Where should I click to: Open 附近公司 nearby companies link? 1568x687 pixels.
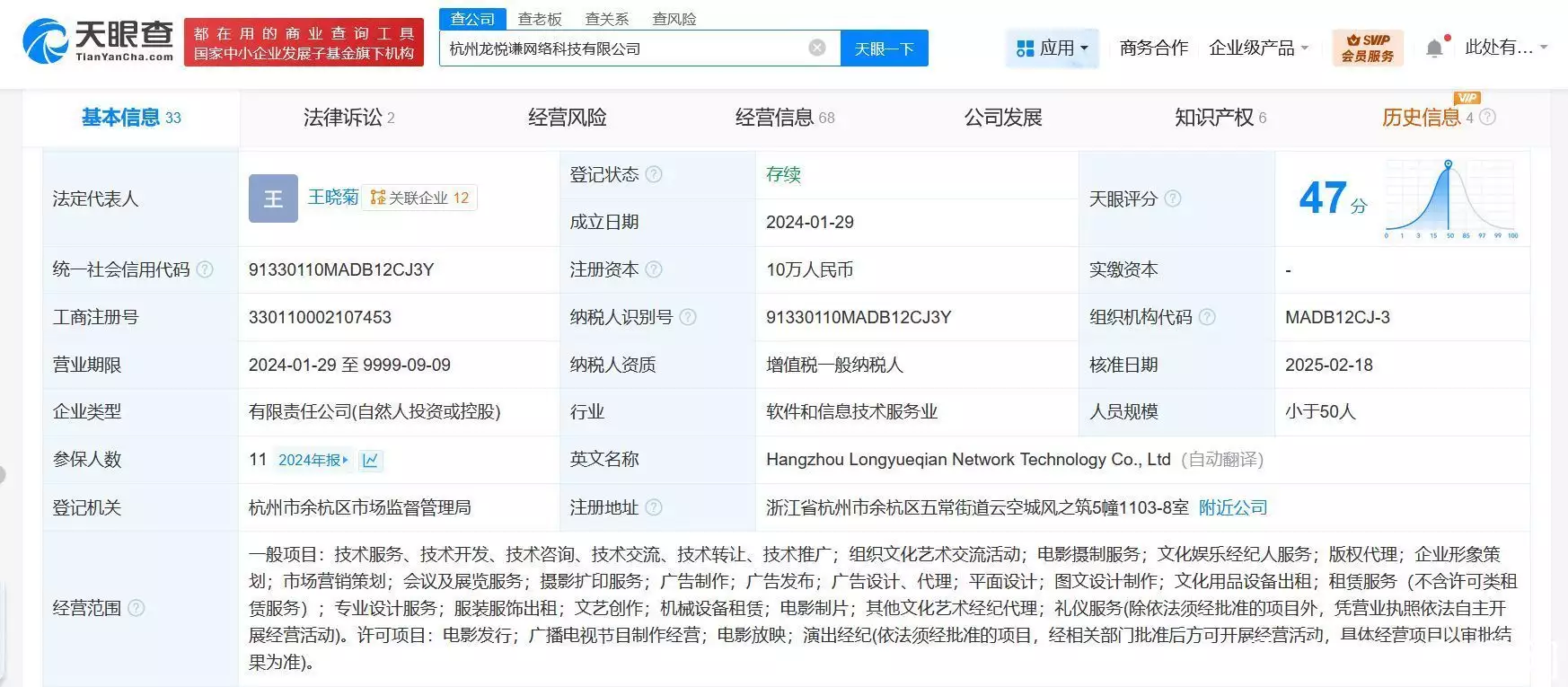pos(1233,507)
